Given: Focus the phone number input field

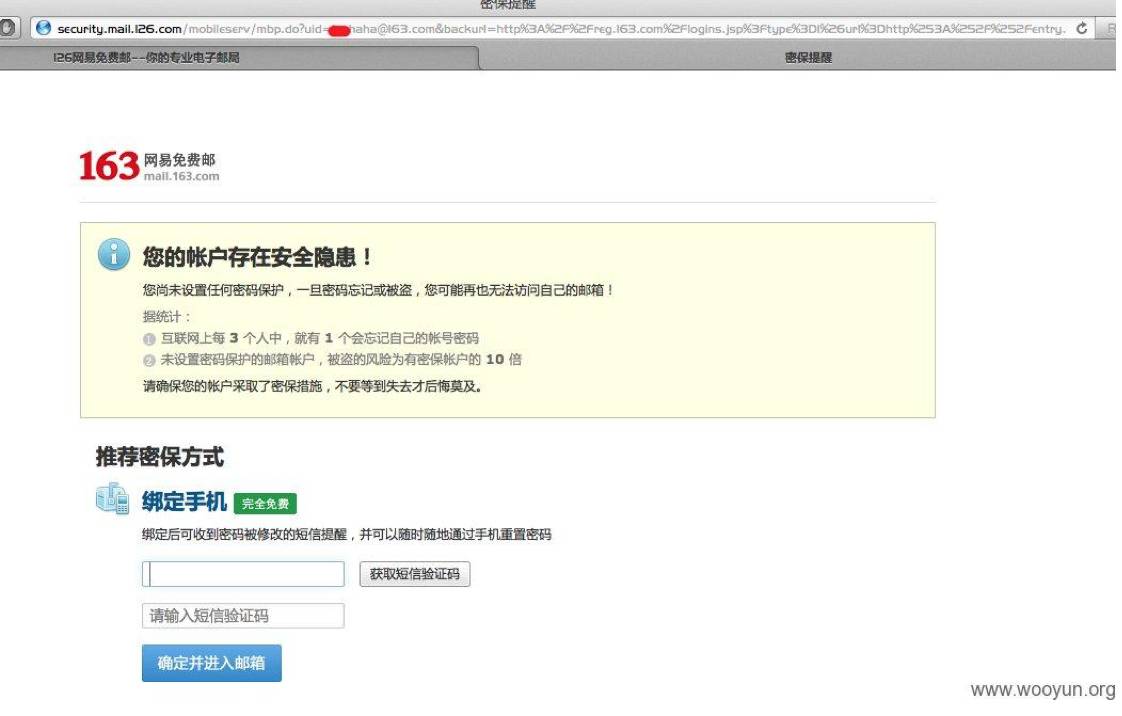Looking at the screenshot, I should [243, 574].
